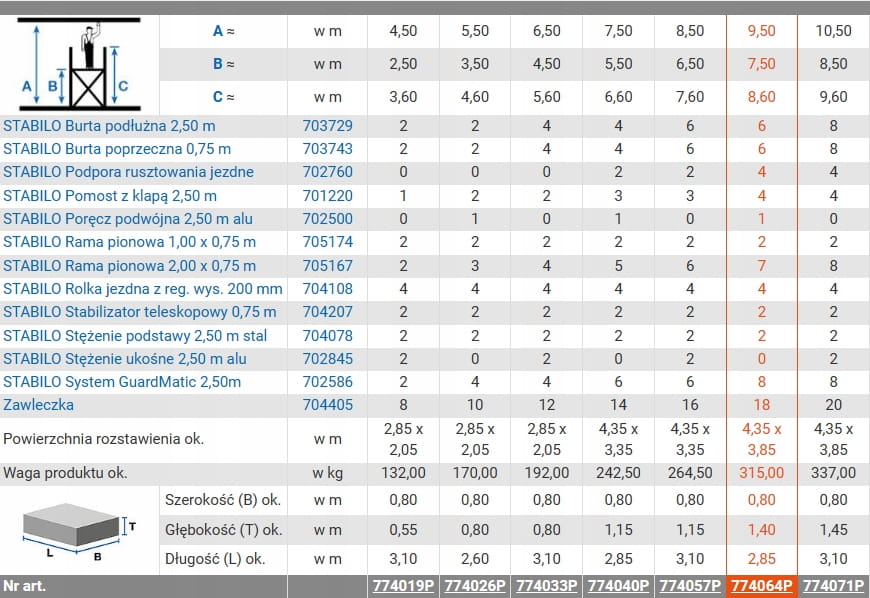Click the Nr art. row header

pyautogui.click(x=25, y=586)
